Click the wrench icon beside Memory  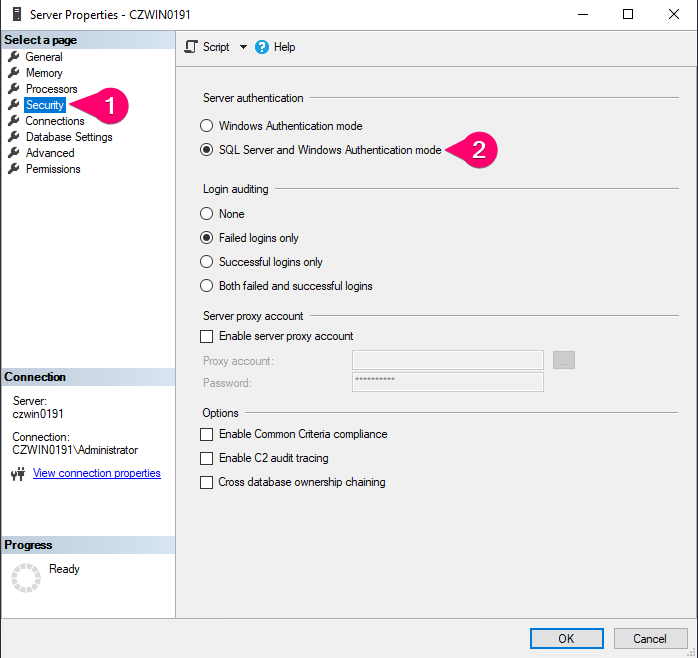click(x=14, y=73)
